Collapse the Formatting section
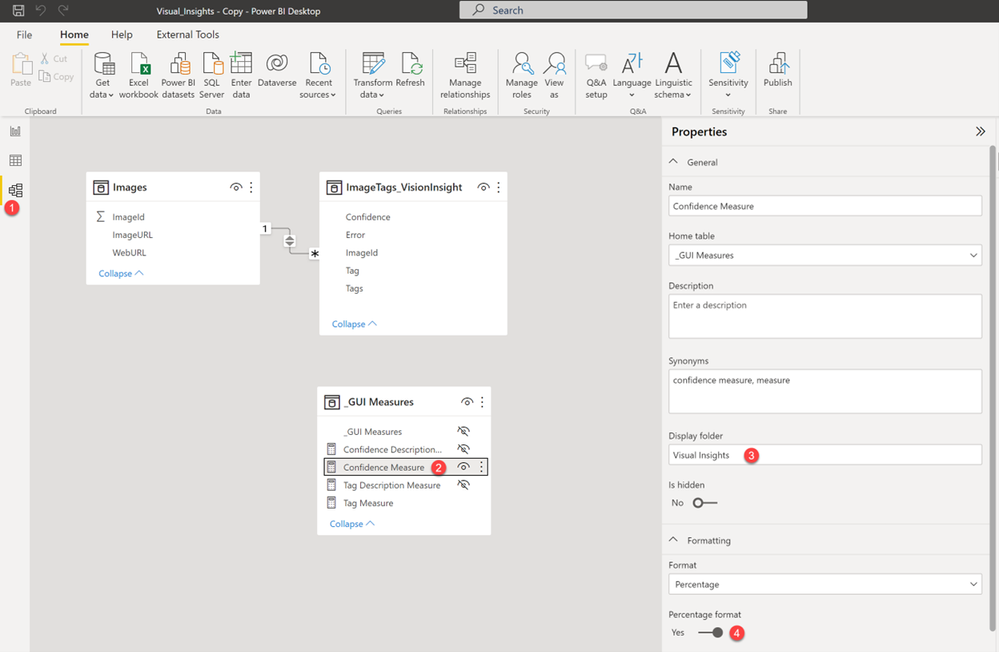Image resolution: width=999 pixels, height=652 pixels. (673, 540)
